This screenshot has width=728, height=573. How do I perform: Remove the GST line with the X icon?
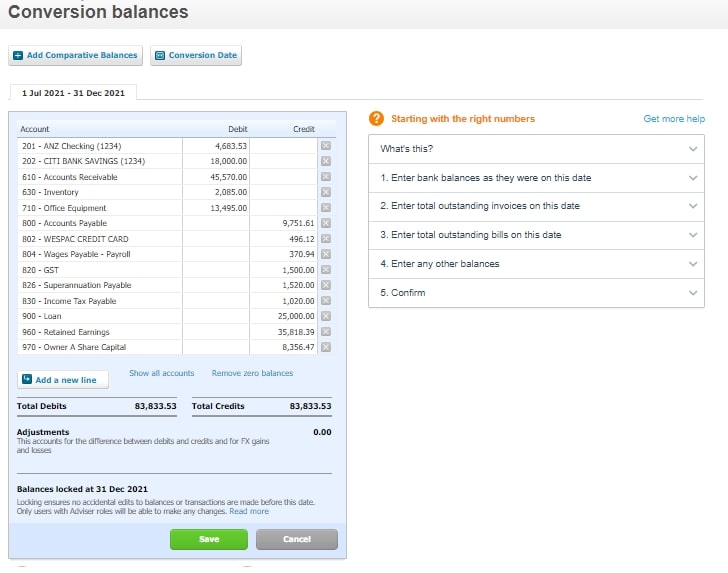(x=325, y=270)
